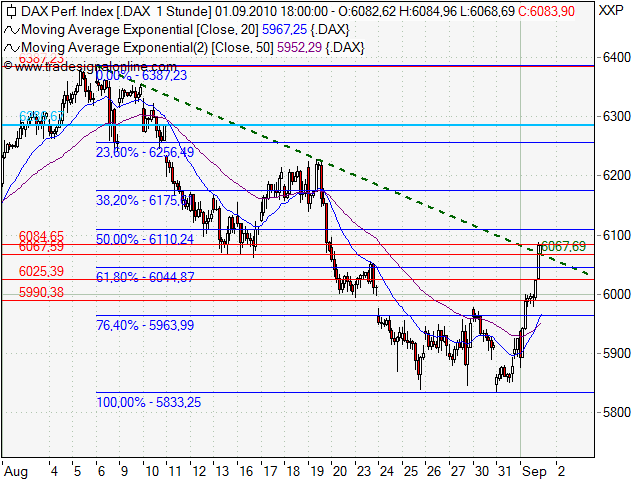Select the 50,00% - 6110,24 Fibonacci label
Screen dimensions: 640x480
[145, 239]
